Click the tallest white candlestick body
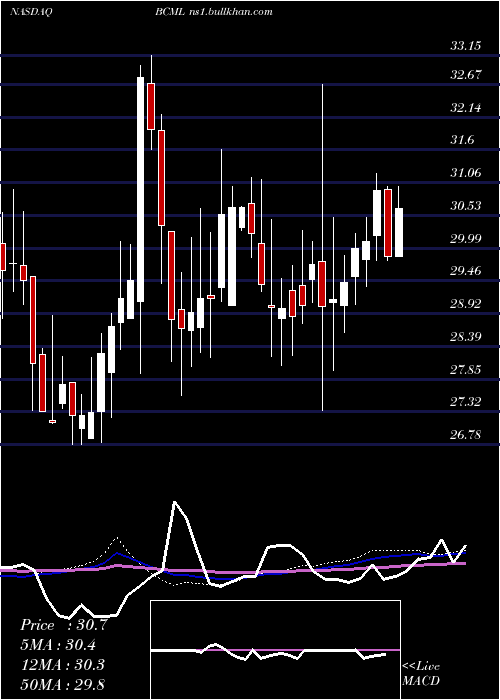500x700 pixels. 141,189
